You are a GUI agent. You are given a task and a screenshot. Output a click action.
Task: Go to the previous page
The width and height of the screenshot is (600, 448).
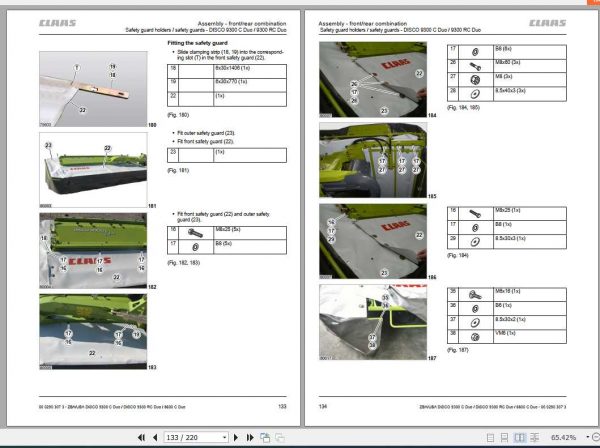coord(155,437)
